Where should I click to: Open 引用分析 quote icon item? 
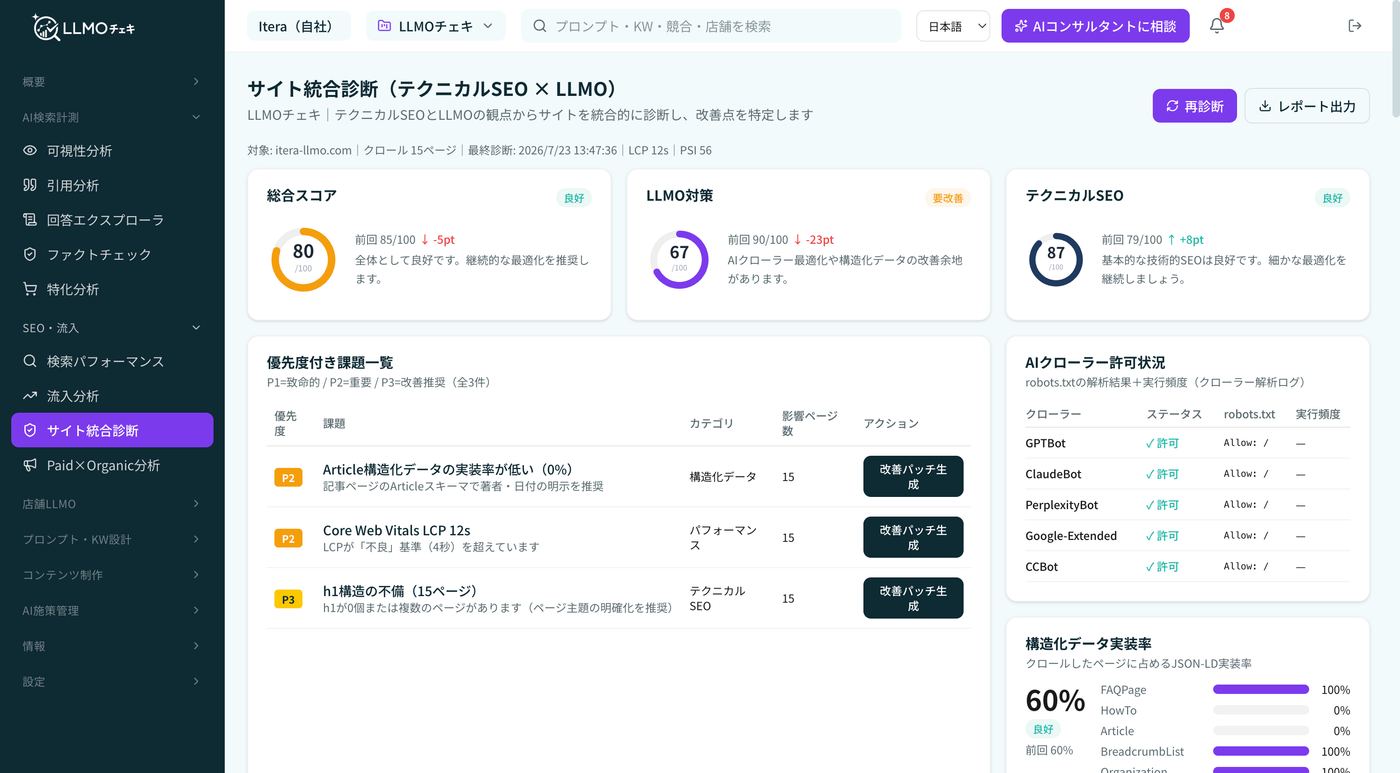point(112,185)
